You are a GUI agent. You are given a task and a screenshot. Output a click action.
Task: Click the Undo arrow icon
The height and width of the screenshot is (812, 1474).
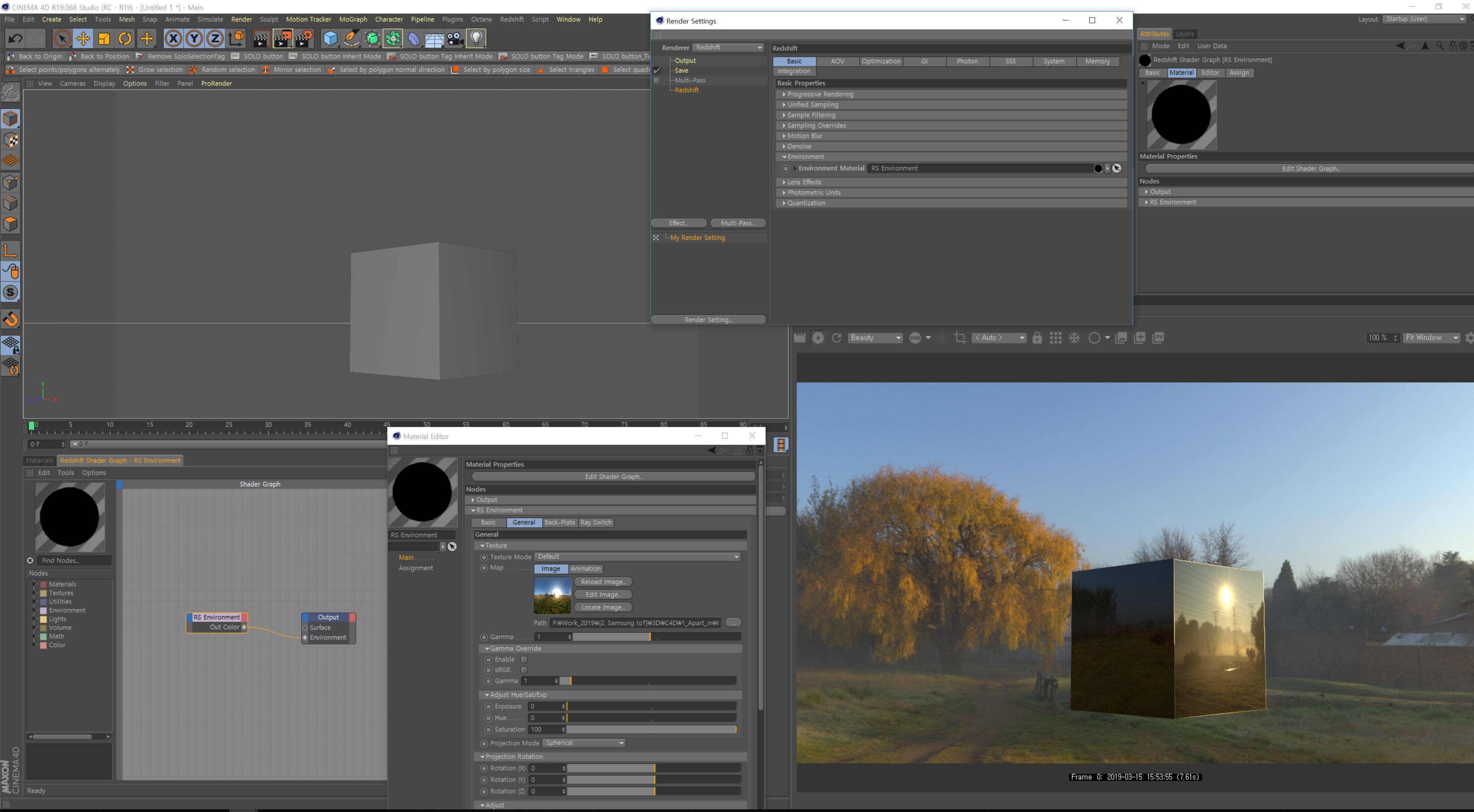tap(15, 39)
